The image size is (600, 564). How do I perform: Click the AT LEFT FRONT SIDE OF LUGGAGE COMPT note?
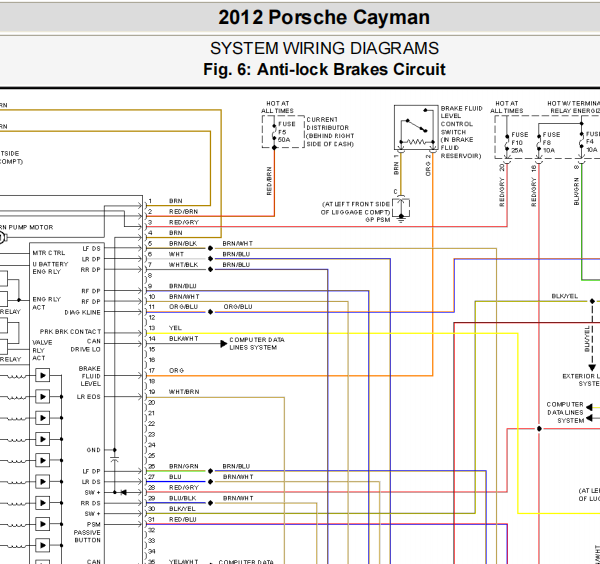355,208
